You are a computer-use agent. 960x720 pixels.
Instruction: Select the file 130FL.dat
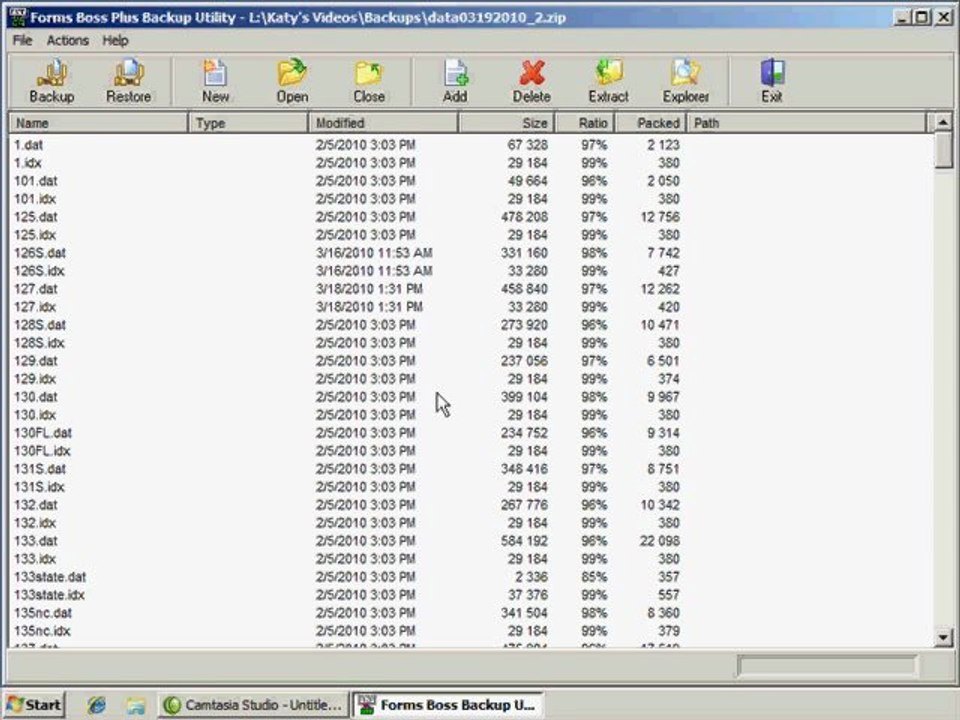tap(43, 433)
